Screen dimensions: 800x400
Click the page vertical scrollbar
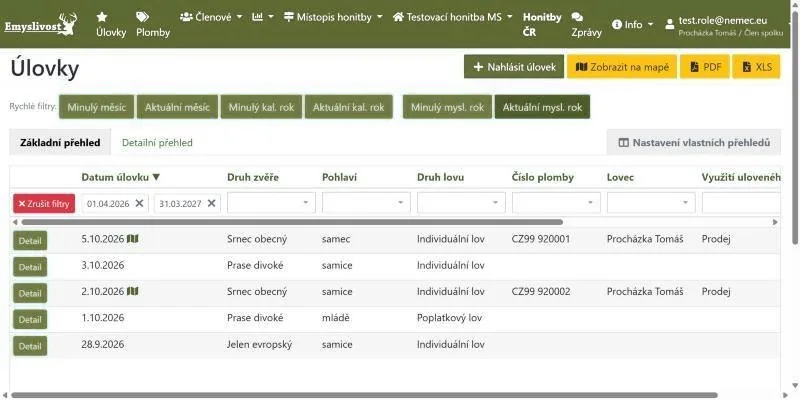point(795,128)
